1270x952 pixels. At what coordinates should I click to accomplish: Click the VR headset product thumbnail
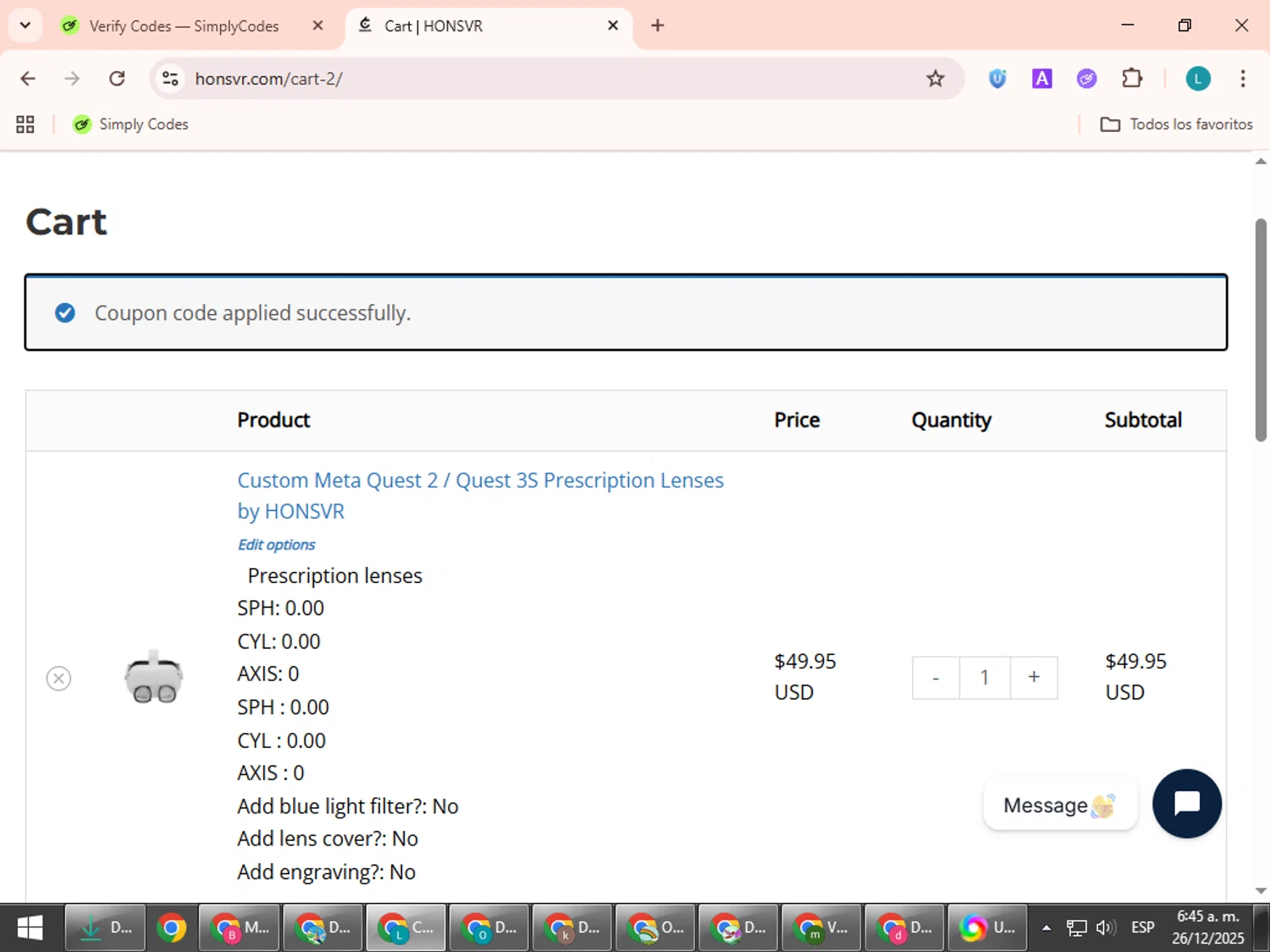coord(153,678)
